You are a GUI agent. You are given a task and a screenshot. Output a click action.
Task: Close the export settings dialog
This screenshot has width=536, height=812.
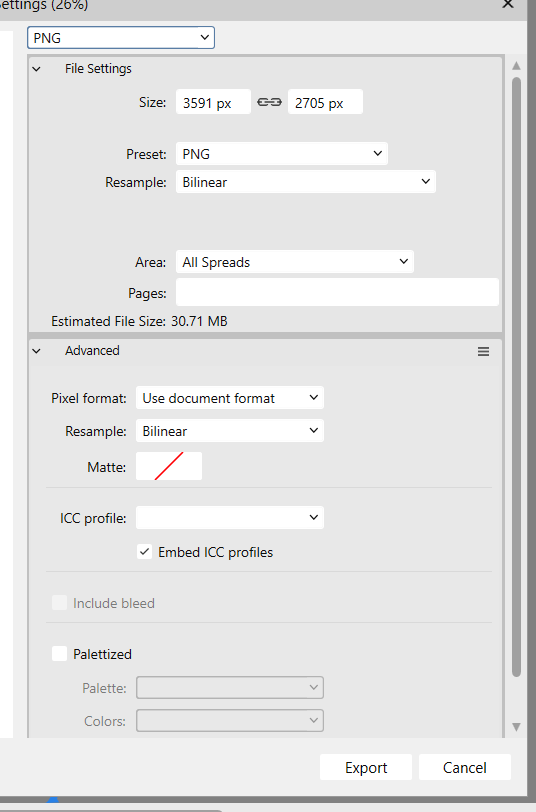tap(508, 4)
